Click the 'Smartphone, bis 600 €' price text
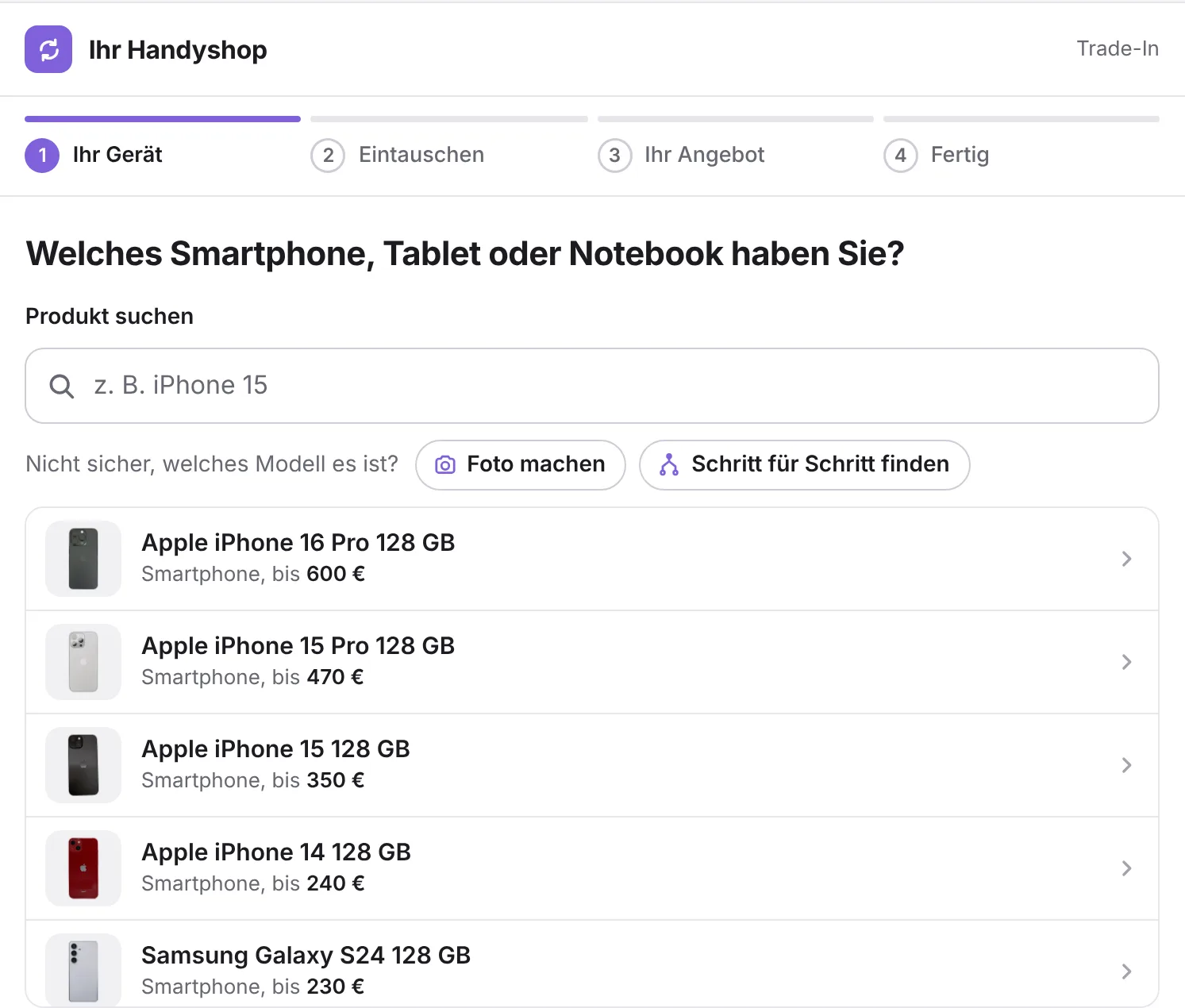 (x=253, y=574)
